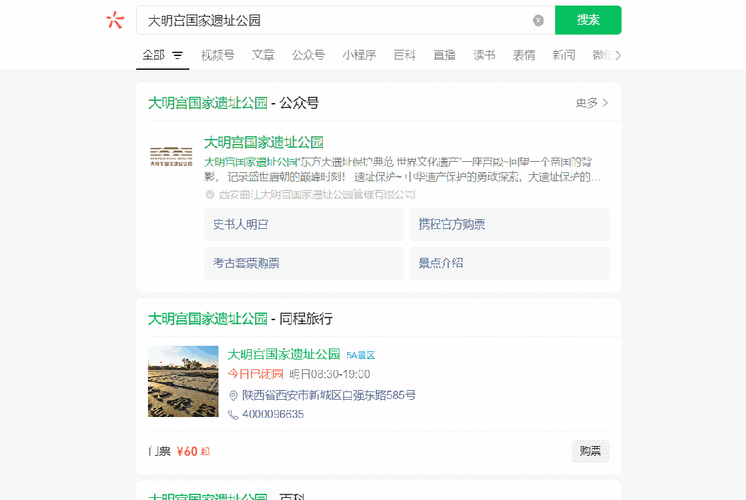Screen dimensions: 746x500
Task: Click the 明日08:30-19:00 opening hours
Action: (x=330, y=374)
